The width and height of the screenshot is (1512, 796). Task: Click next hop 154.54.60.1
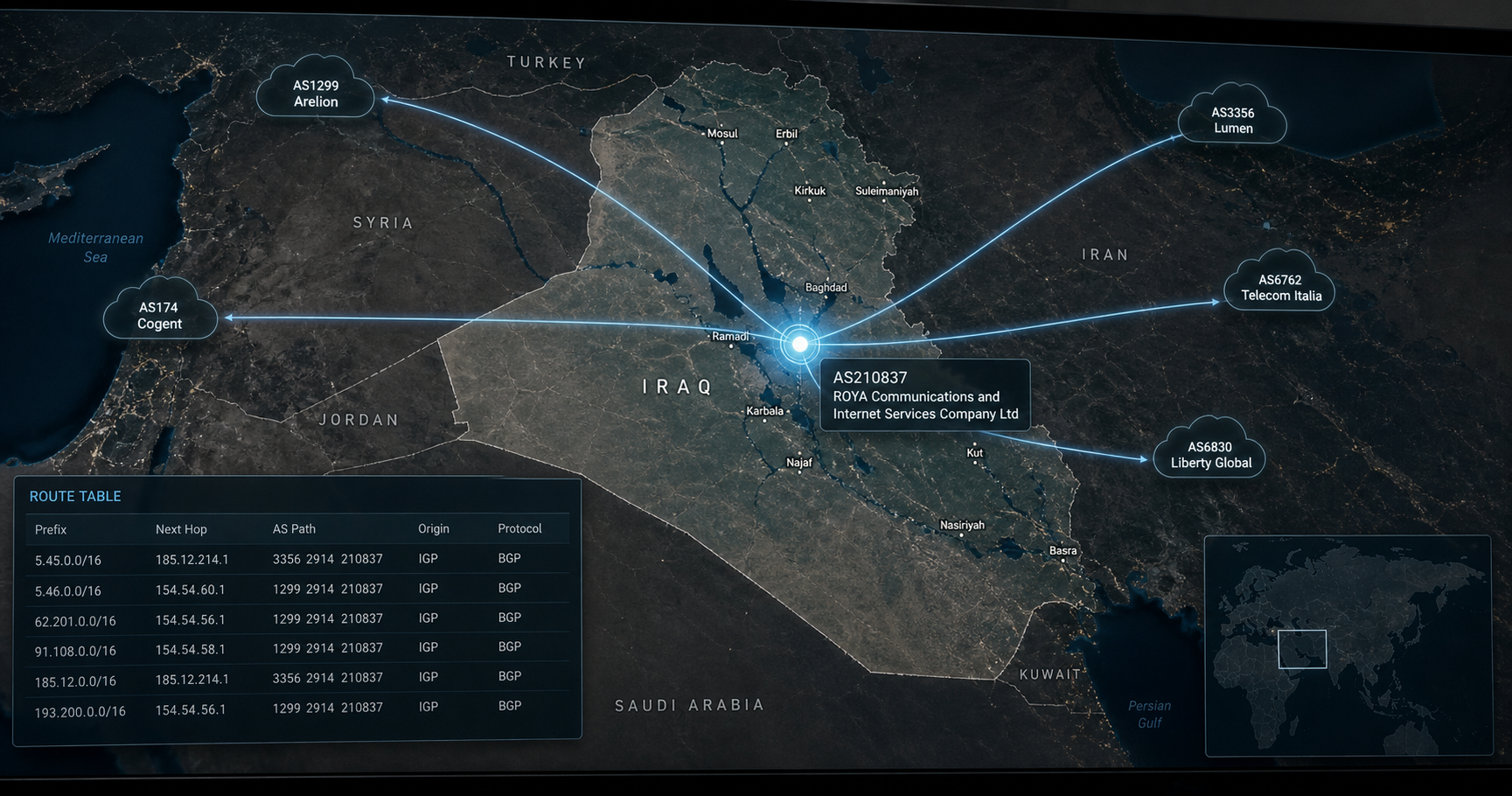tap(190, 590)
